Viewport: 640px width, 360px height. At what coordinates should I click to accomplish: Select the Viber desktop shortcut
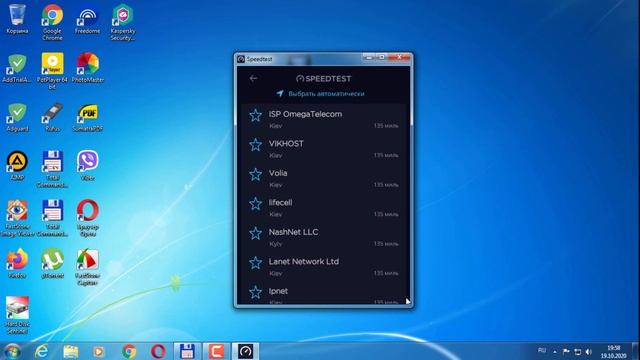pos(88,166)
